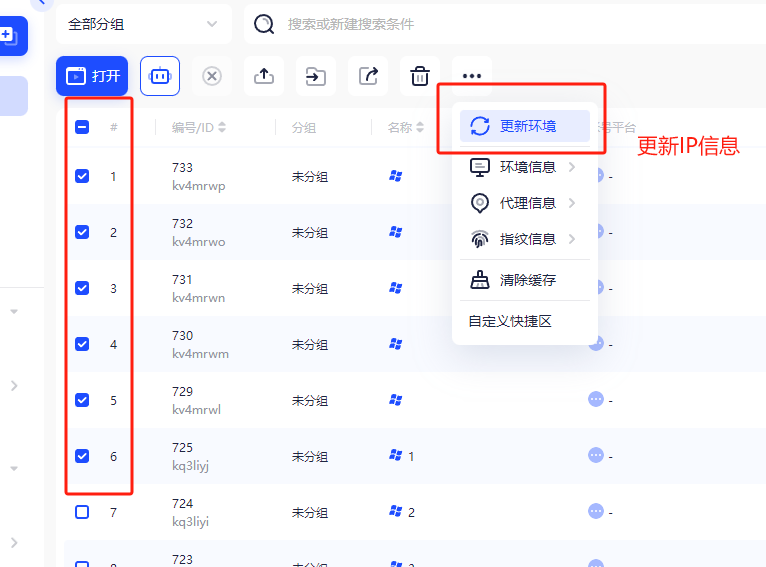766x567 pixels.
Task: Click the circled X close-profiles icon
Action: point(212,76)
